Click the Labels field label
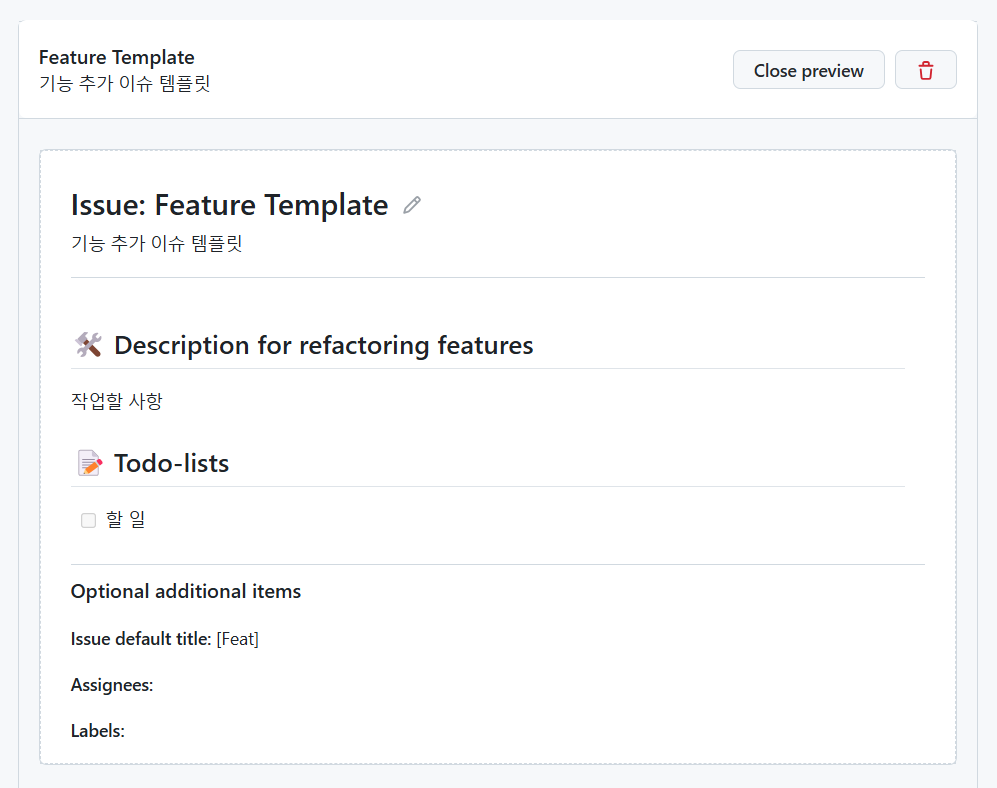The height and width of the screenshot is (788, 997). coord(97,731)
